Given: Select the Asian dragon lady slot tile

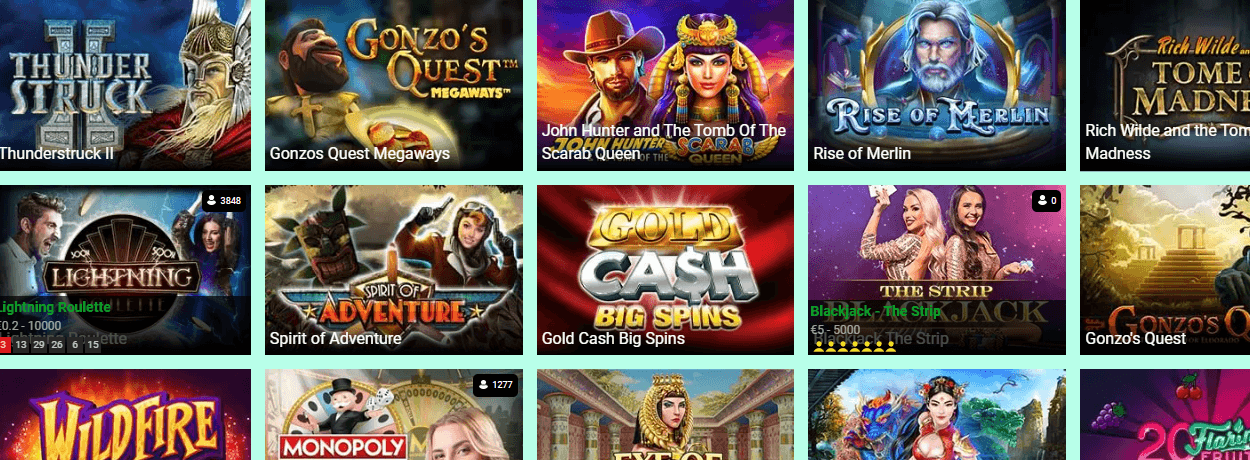Looking at the screenshot, I should pyautogui.click(x=937, y=414).
